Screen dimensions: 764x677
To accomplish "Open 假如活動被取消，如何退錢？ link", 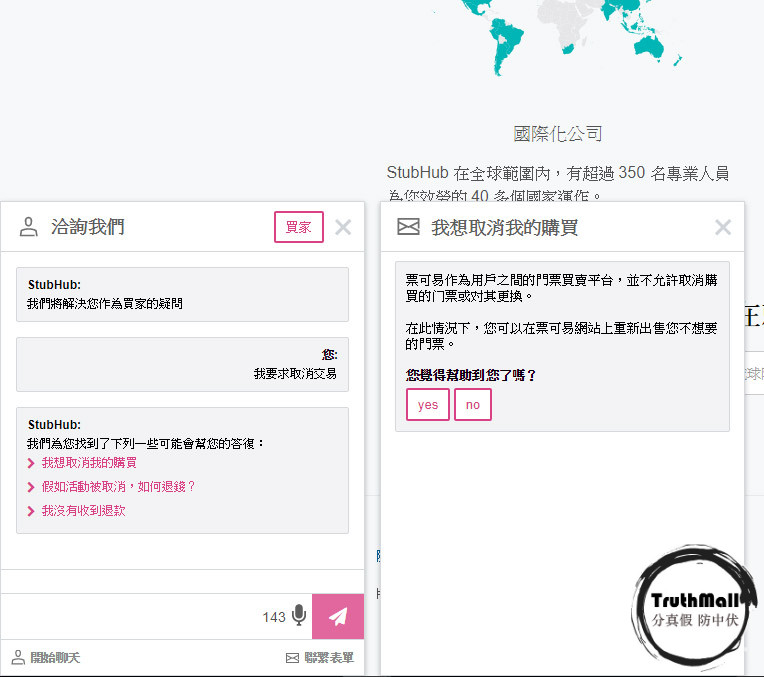I will tap(118, 486).
